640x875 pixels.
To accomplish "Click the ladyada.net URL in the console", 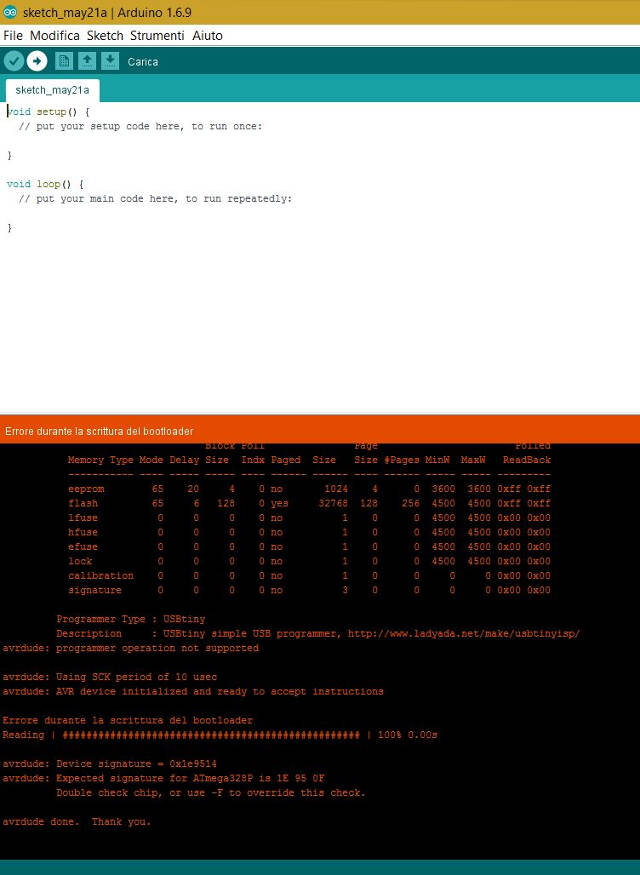I will click(464, 634).
